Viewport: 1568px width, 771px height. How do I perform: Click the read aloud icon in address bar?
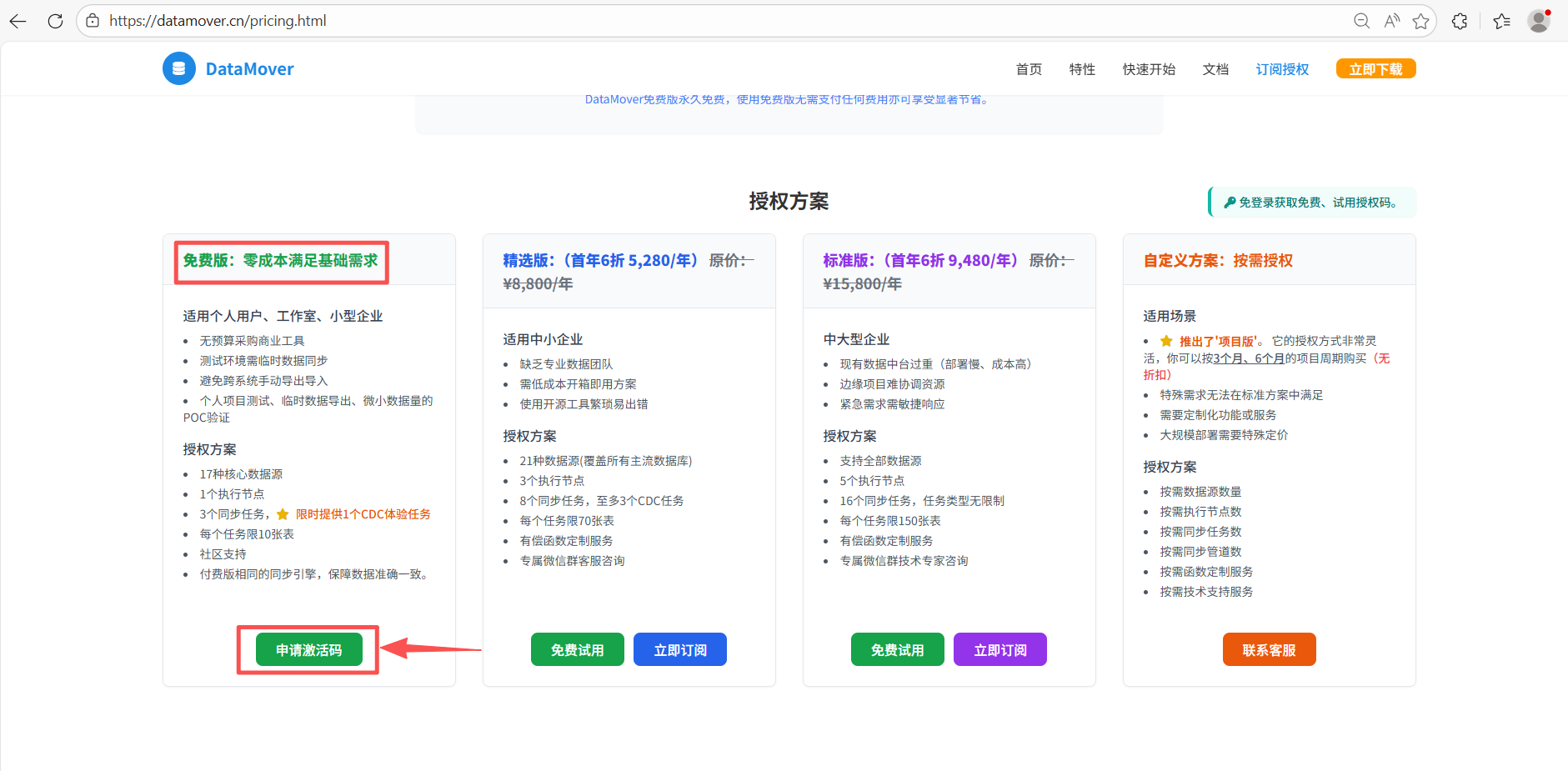click(x=1391, y=21)
